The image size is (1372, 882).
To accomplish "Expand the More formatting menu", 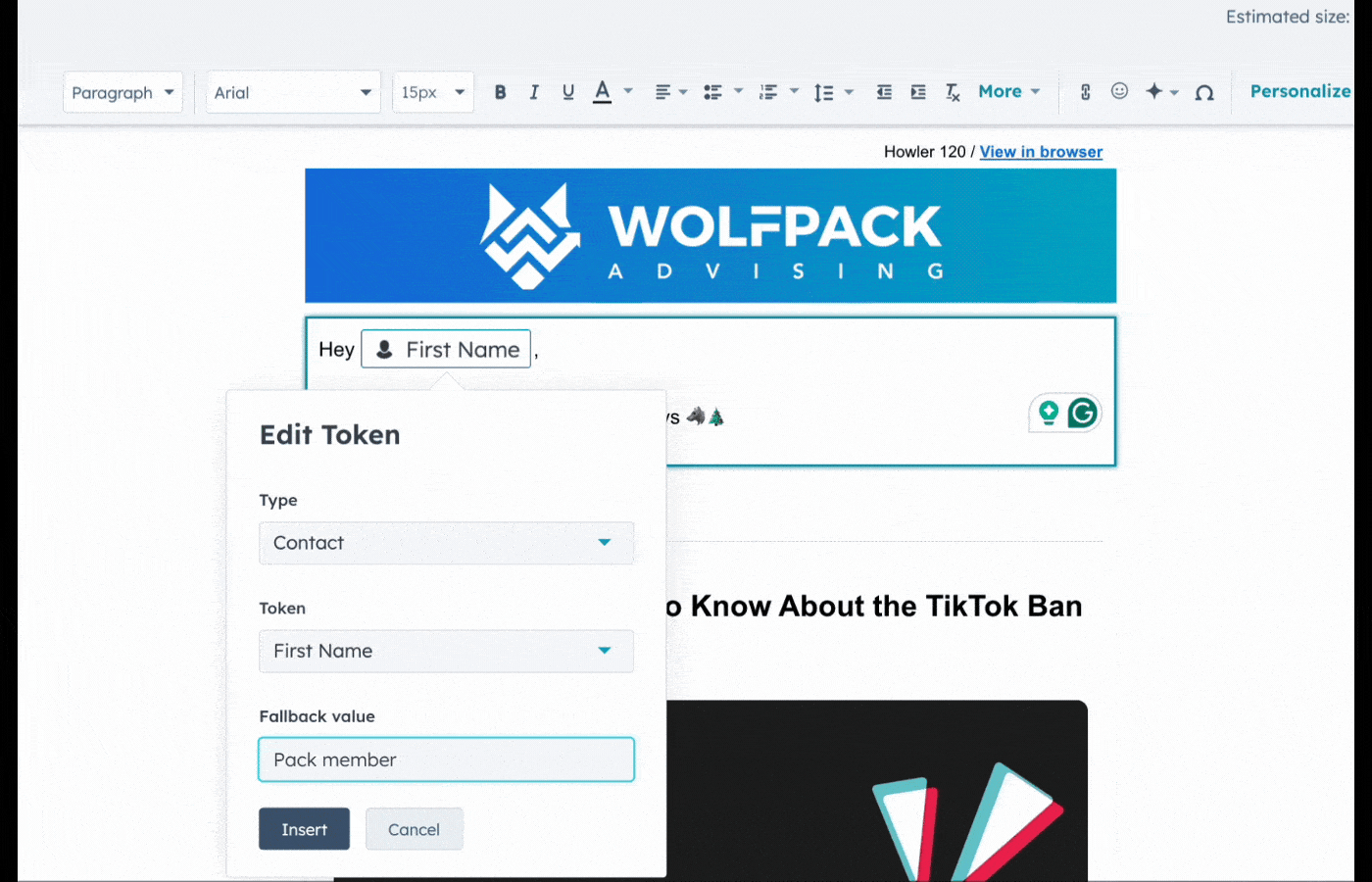I will [x=1009, y=91].
